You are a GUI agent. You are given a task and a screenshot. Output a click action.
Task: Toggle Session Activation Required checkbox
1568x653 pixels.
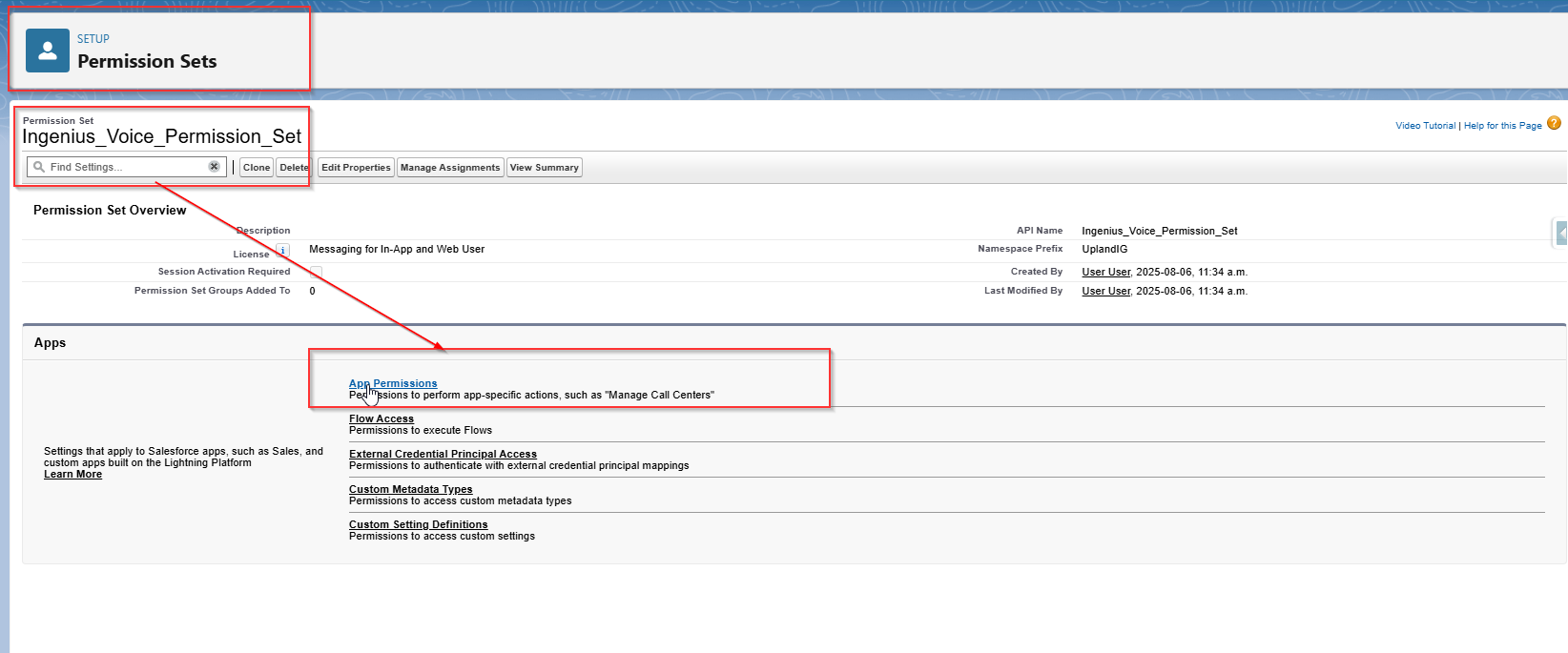(316, 273)
